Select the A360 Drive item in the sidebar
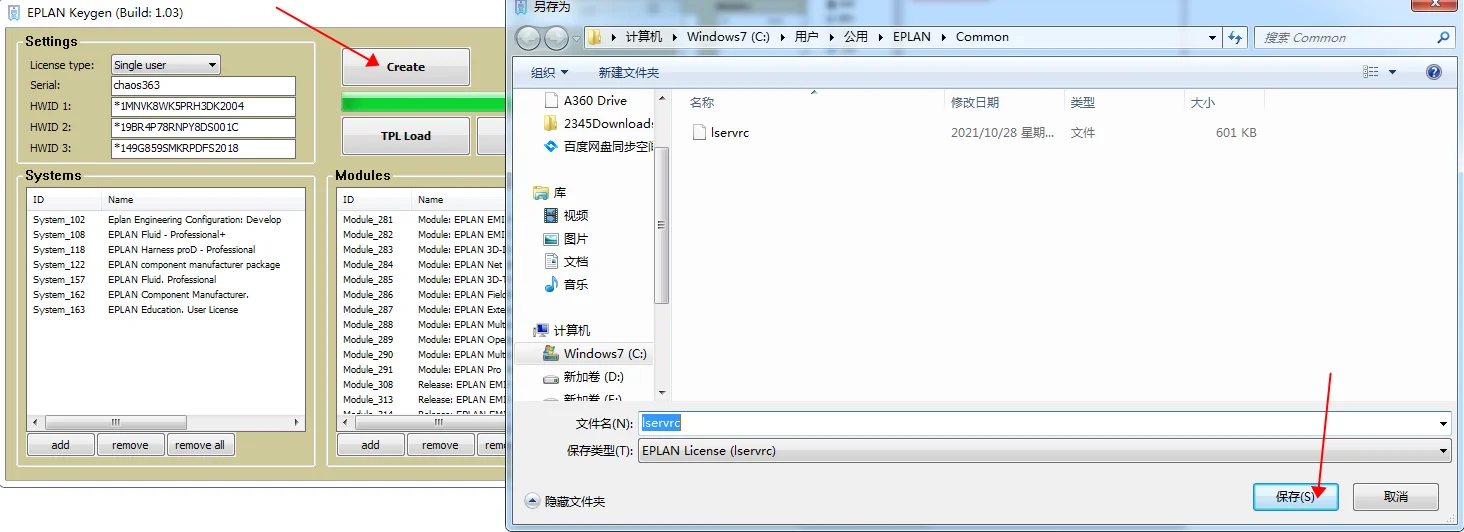 [x=595, y=100]
